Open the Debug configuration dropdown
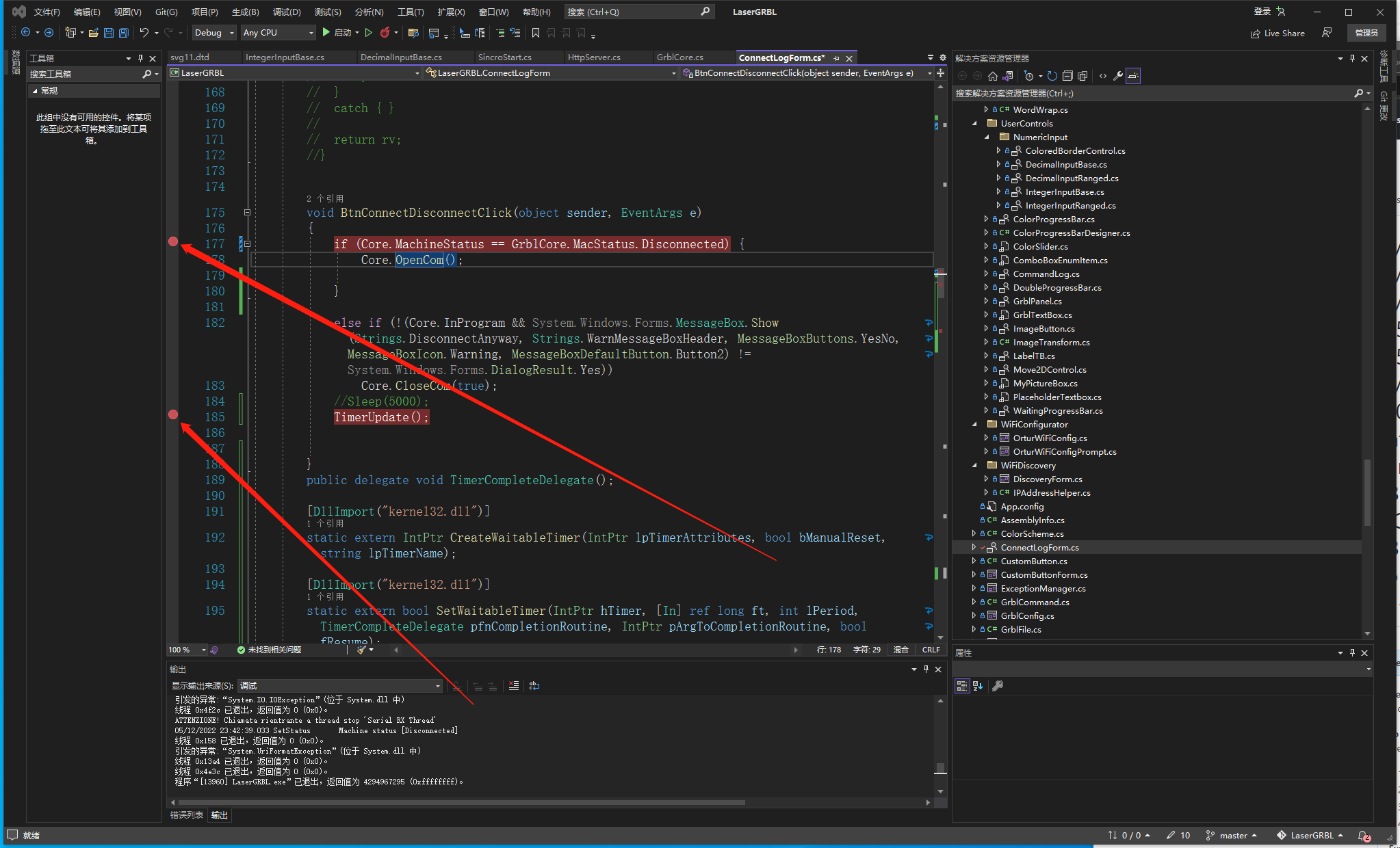The width and height of the screenshot is (1400, 848). point(213,33)
